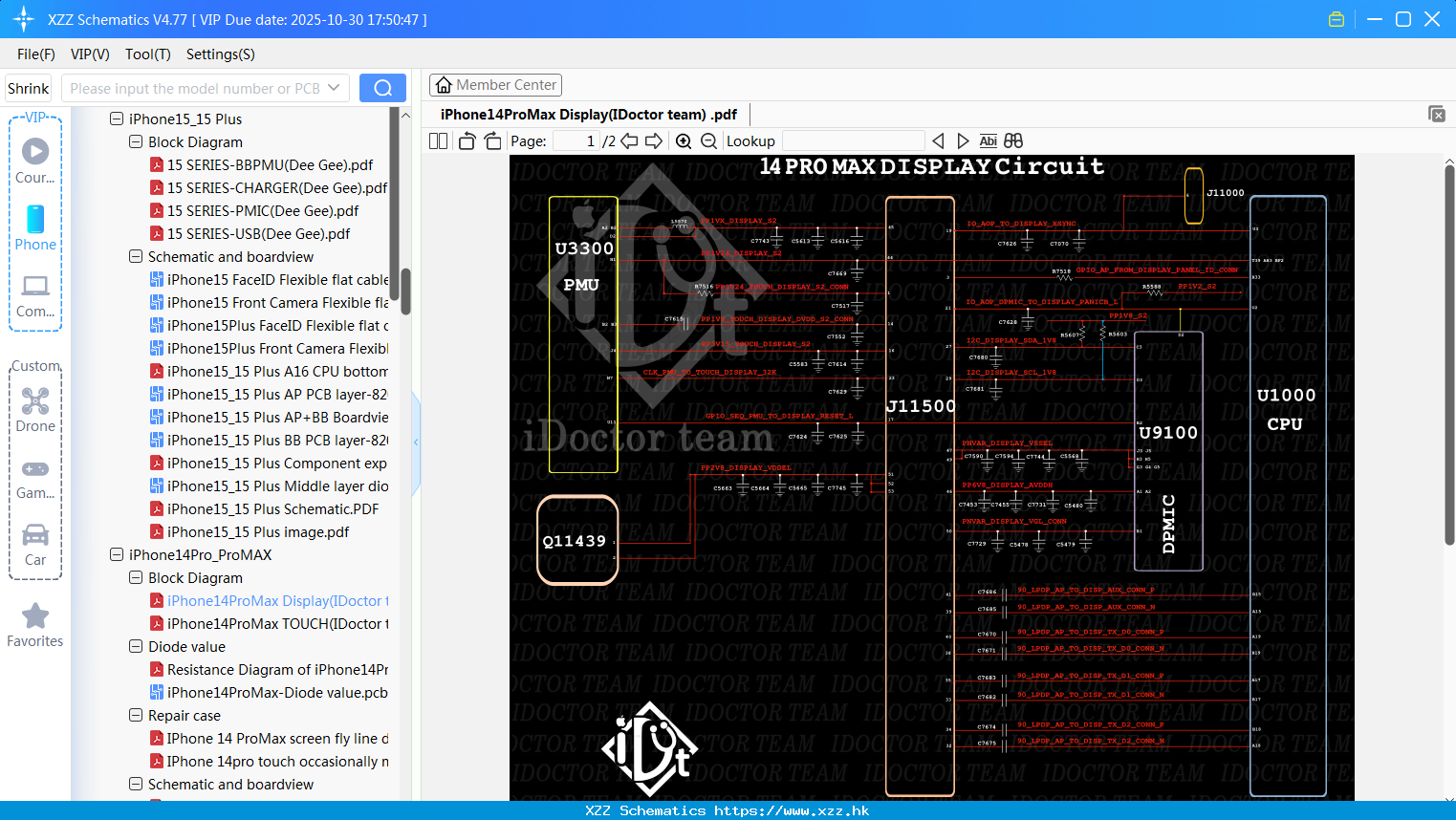Collapse the left panel via splitter handle
Viewport: 1456px width, 820px height.
(x=416, y=442)
